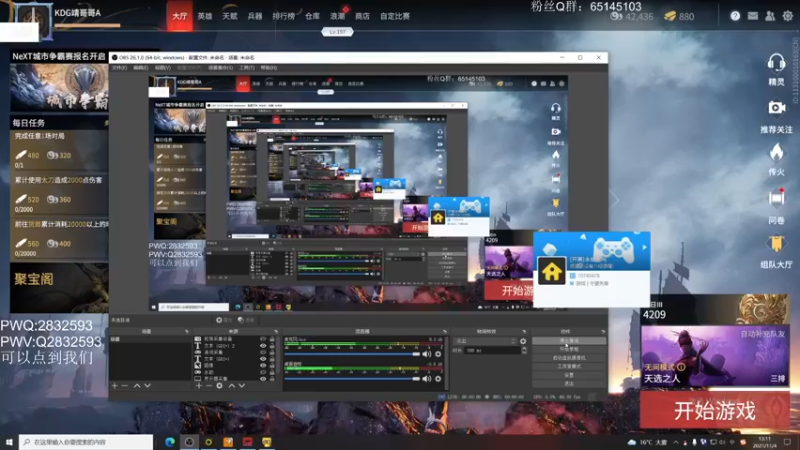Toggle 自动补充队友 option on mode card
The height and width of the screenshot is (450, 800).
click(x=762, y=334)
